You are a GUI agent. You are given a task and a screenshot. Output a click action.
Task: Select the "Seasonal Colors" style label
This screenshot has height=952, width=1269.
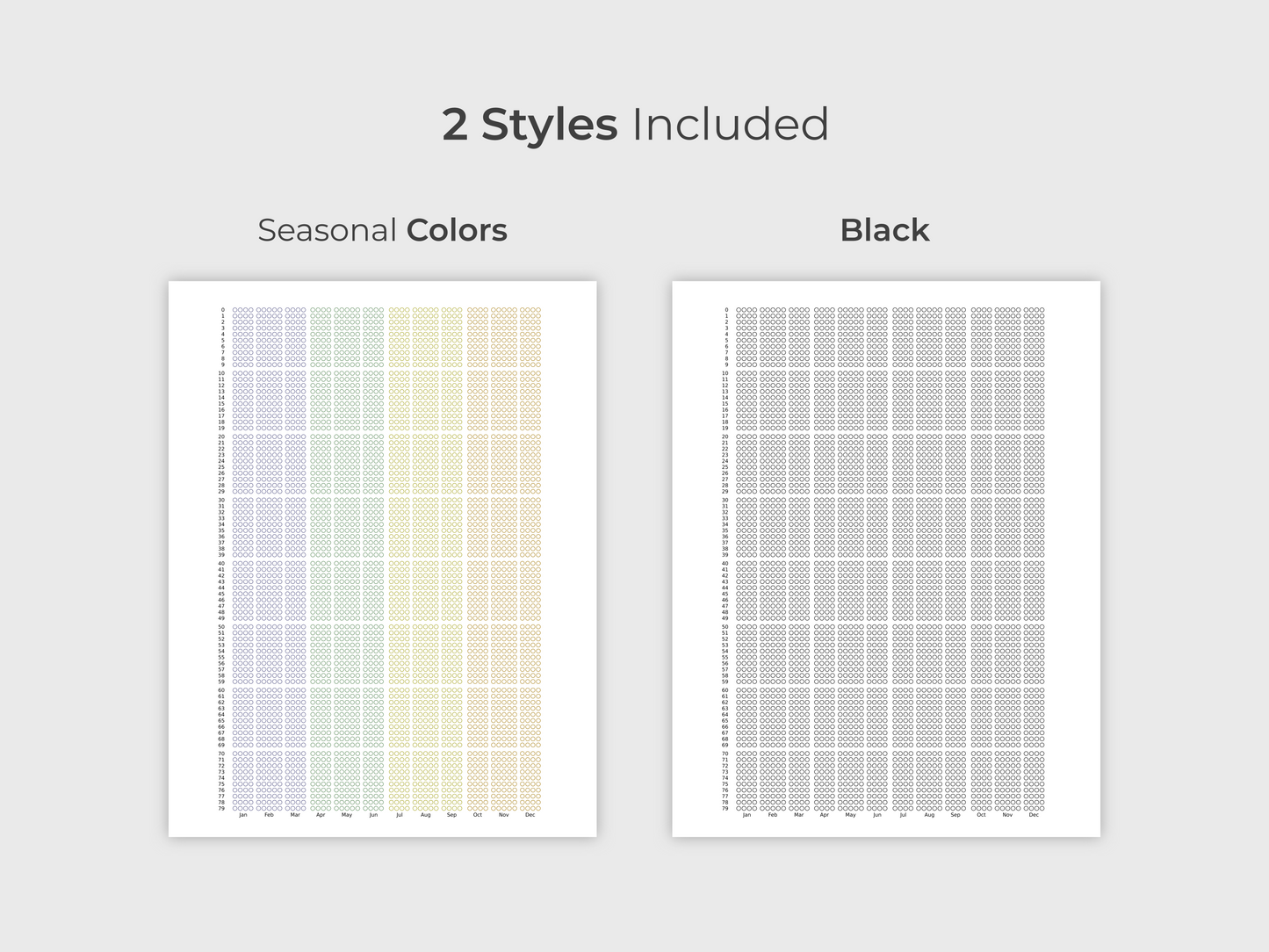382,230
